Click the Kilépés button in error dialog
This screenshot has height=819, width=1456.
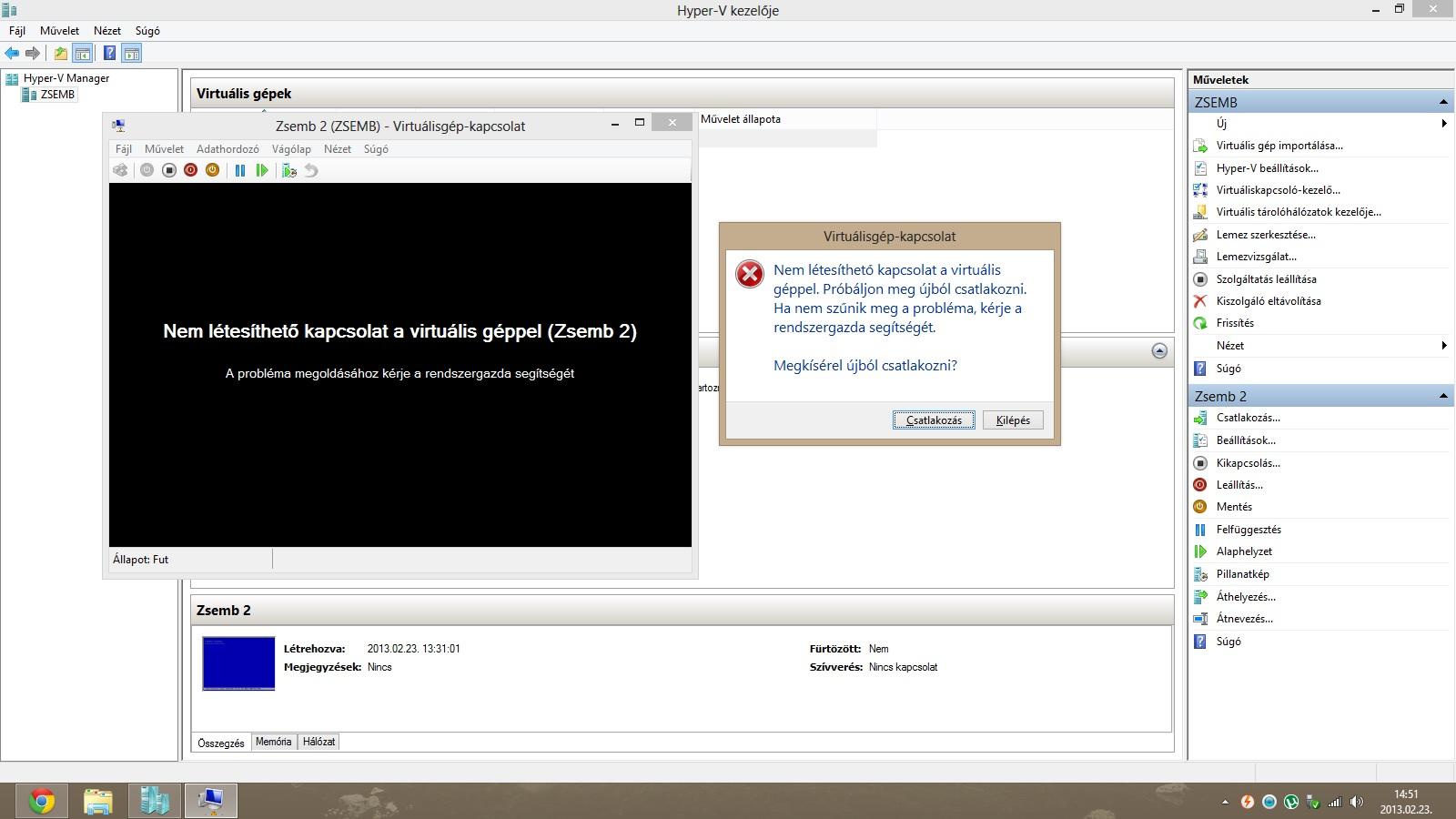(x=1013, y=420)
